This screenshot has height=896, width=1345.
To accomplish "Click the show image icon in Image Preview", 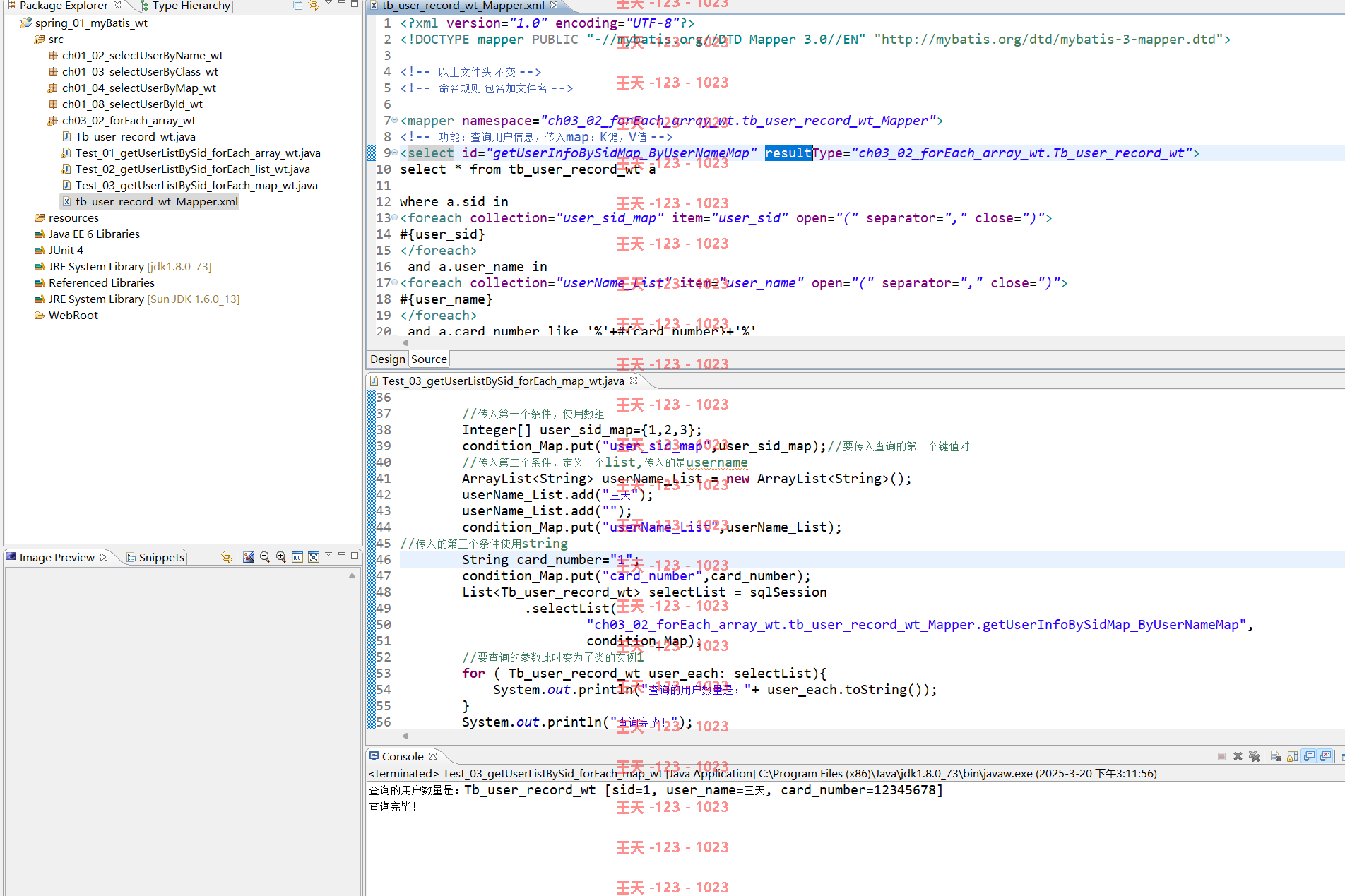I will pos(249,557).
